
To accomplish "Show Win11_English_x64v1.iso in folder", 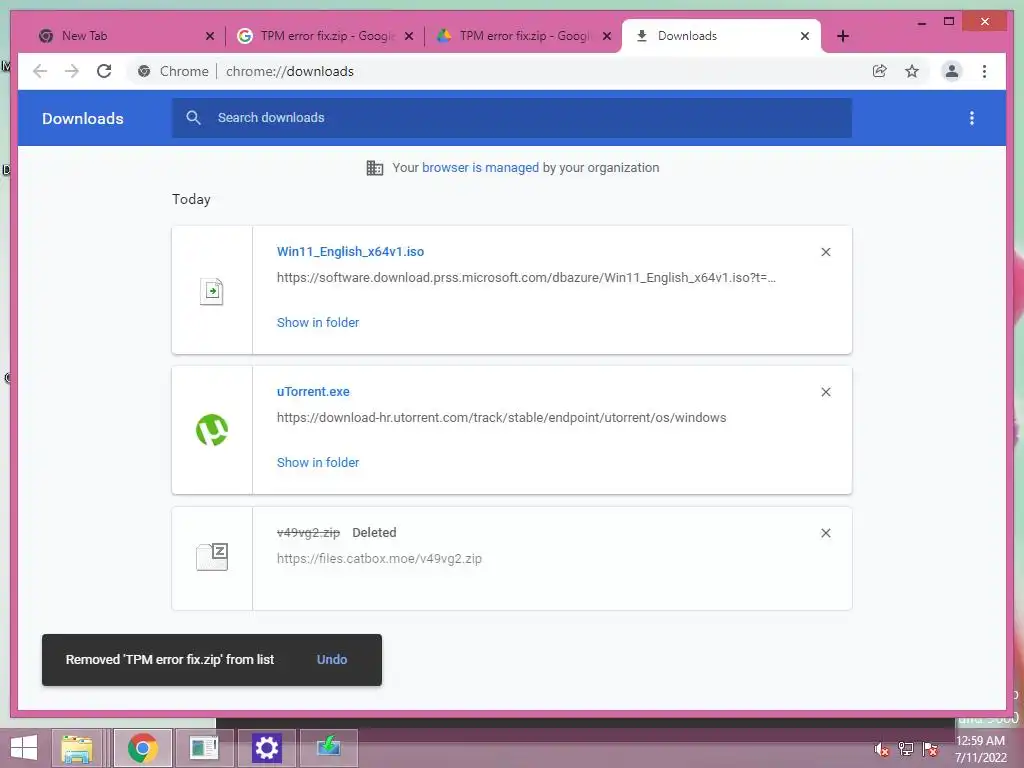I will click(x=318, y=323).
